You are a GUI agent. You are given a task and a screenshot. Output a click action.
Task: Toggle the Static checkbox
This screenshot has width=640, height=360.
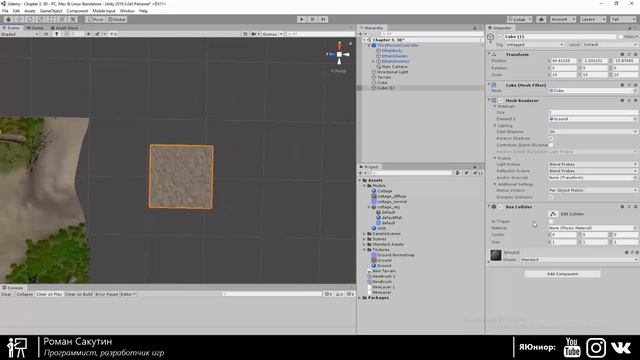[x=621, y=36]
